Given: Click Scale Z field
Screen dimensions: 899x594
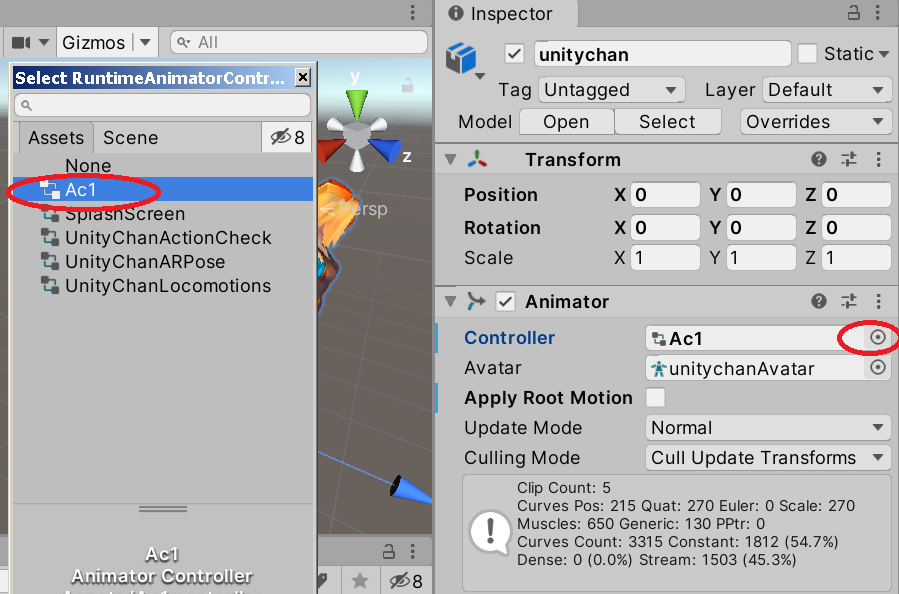Looking at the screenshot, I should pyautogui.click(x=856, y=258).
